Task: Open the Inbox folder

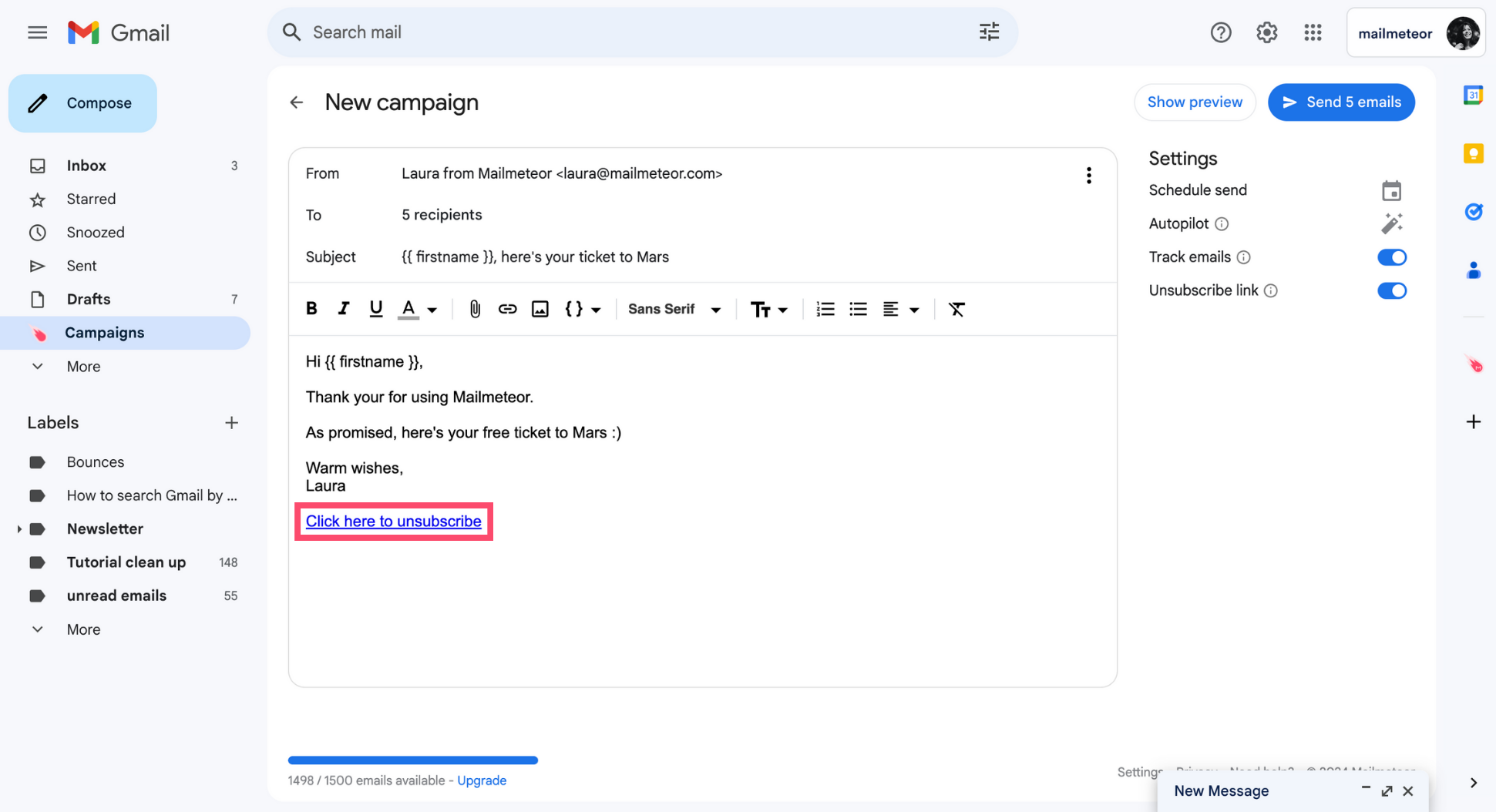Action: [125, 166]
